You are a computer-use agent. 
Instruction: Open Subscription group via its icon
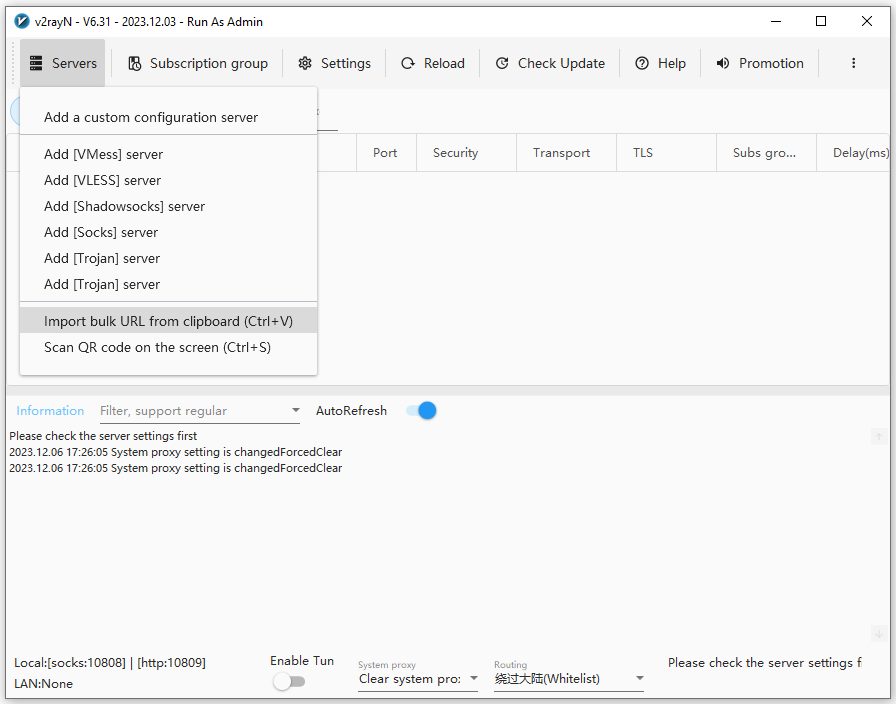point(135,63)
